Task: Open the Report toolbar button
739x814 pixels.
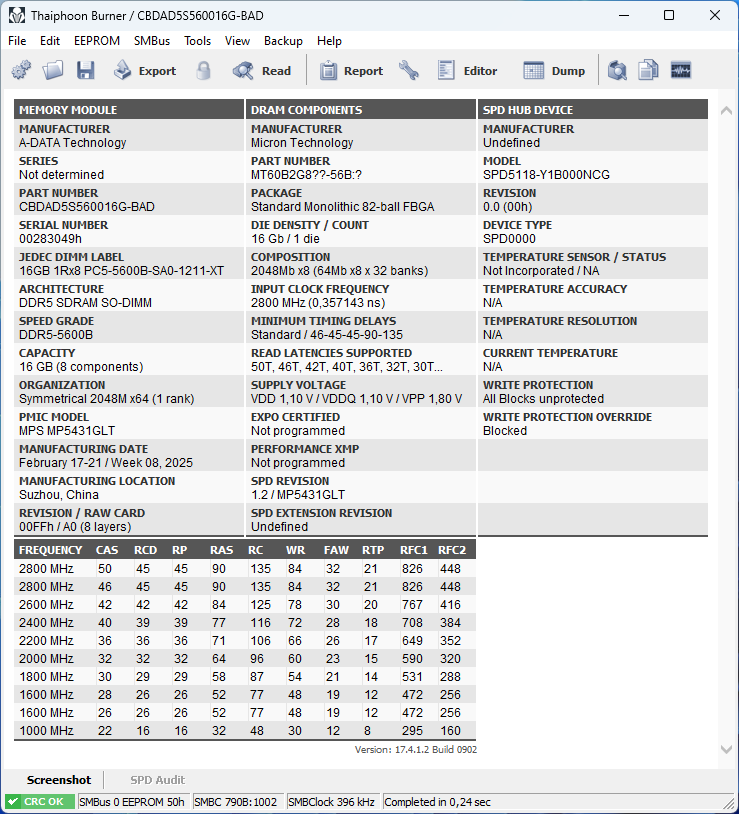Action: (351, 71)
